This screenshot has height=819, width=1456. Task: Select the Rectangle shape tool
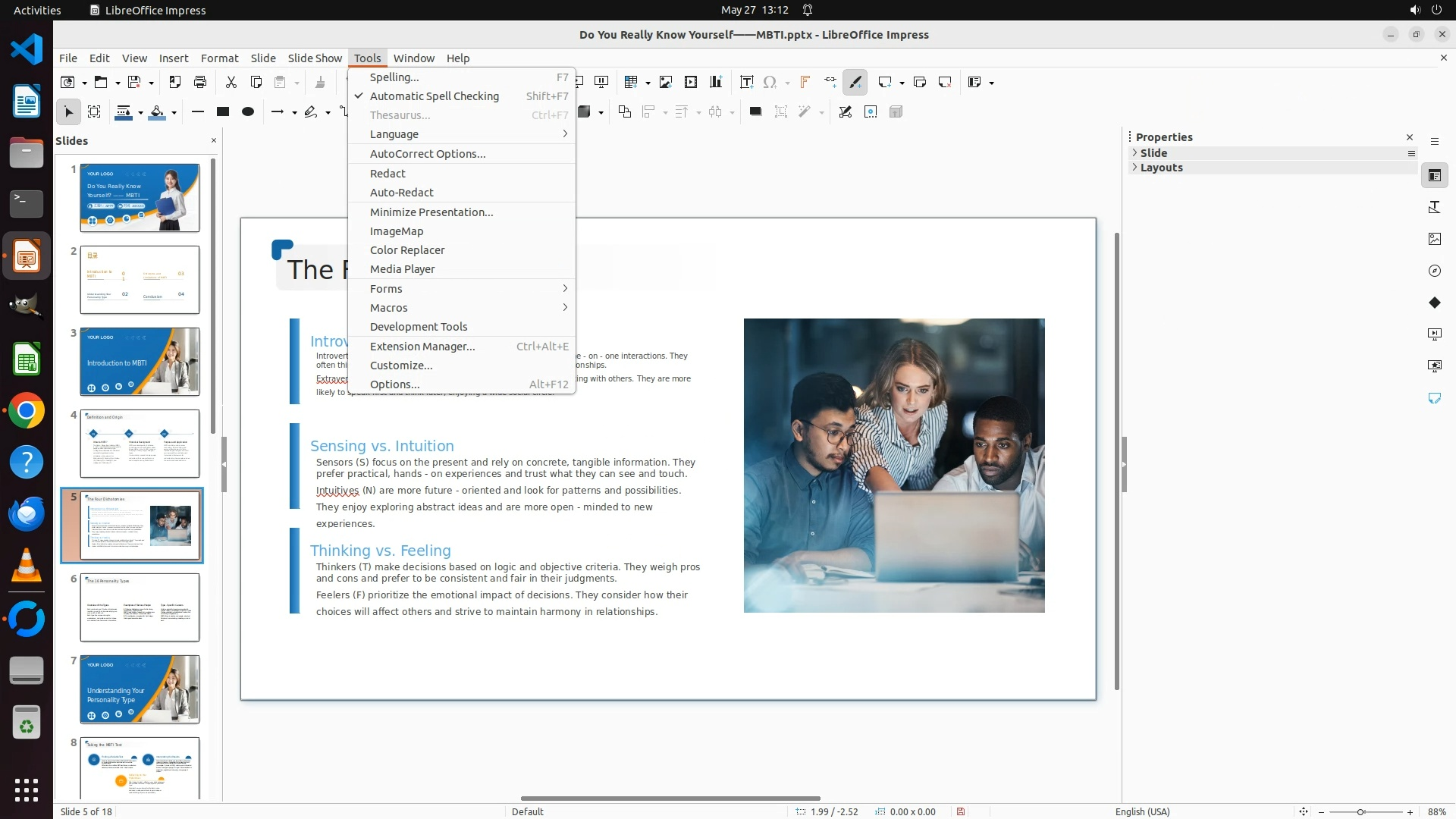pyautogui.click(x=222, y=111)
